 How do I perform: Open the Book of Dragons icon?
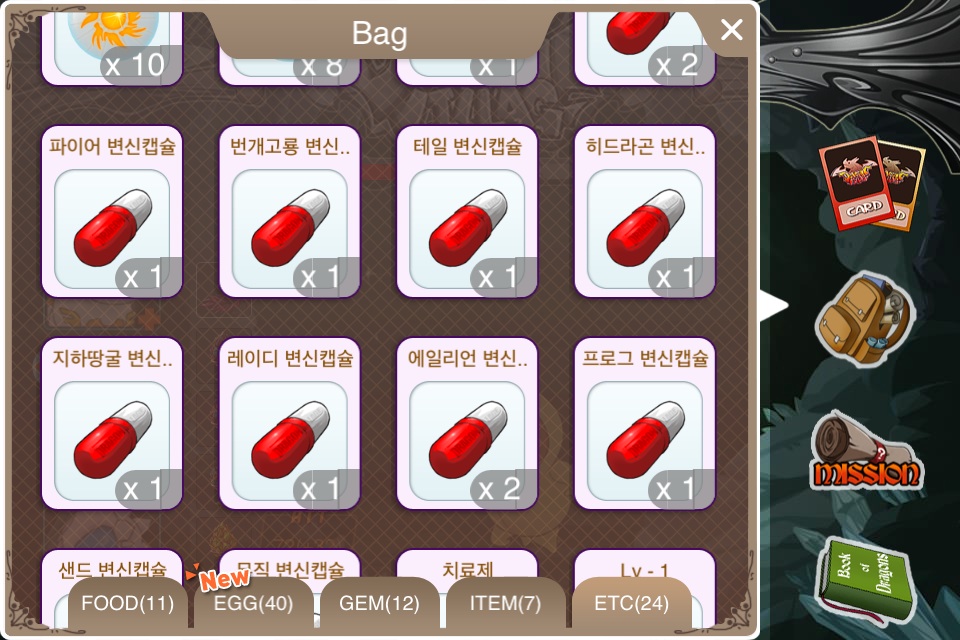[x=865, y=581]
